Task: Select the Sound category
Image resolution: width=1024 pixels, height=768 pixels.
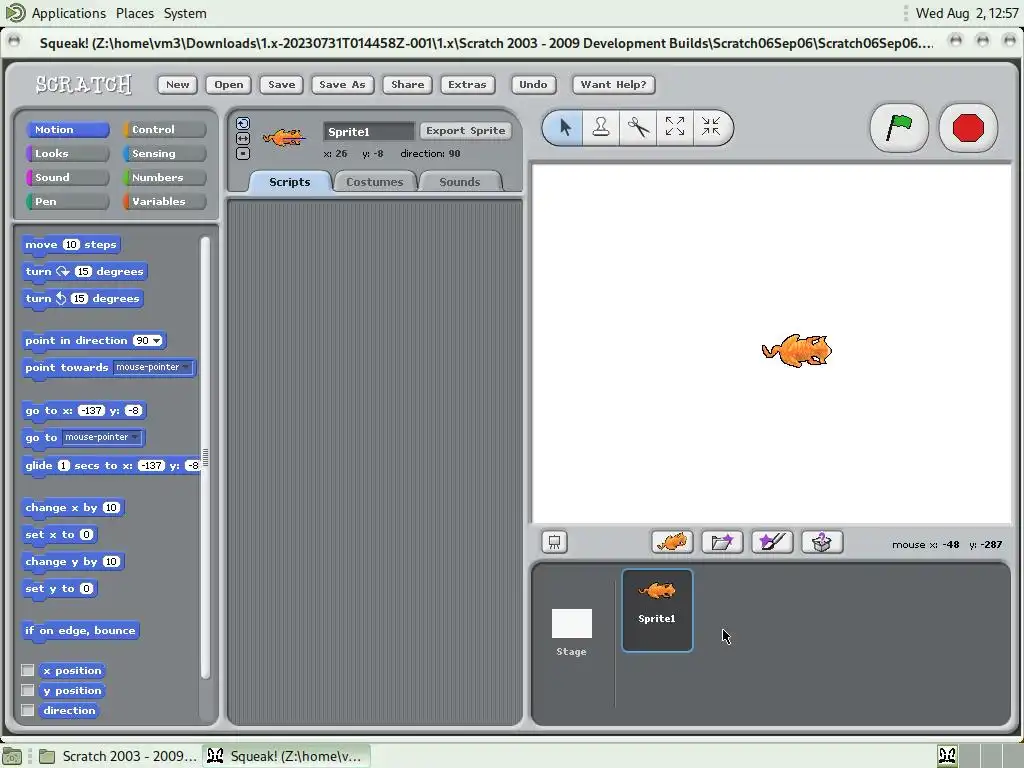Action: pyautogui.click(x=67, y=178)
